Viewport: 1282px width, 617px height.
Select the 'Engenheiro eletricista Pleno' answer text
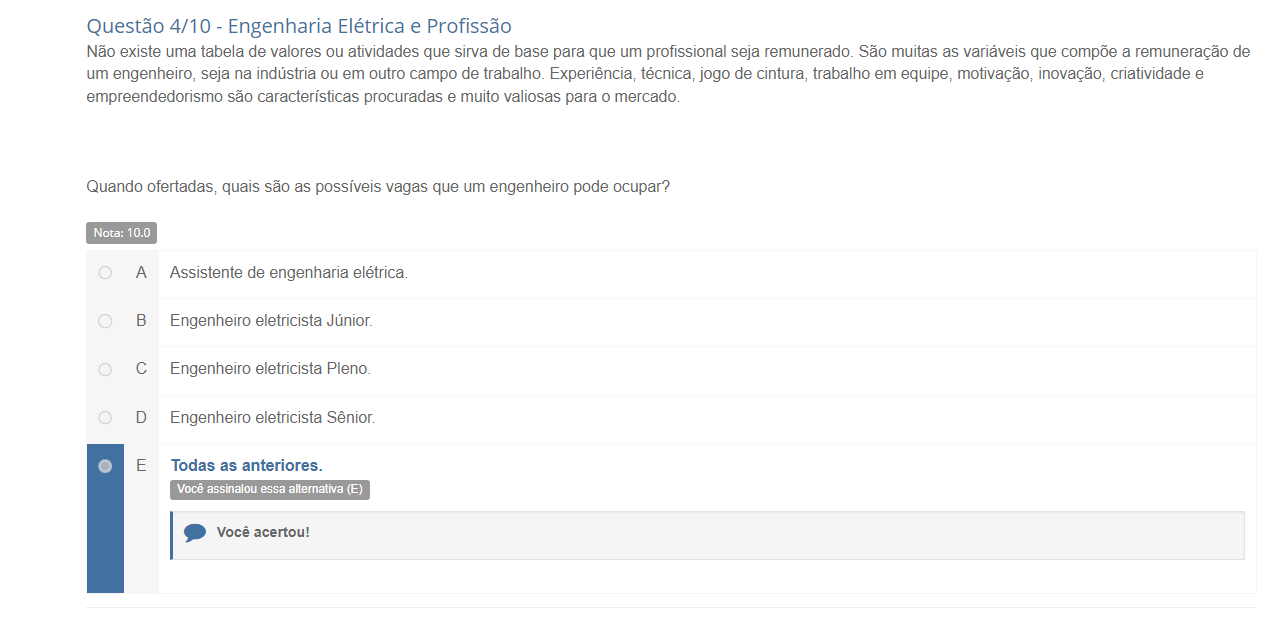coord(270,369)
